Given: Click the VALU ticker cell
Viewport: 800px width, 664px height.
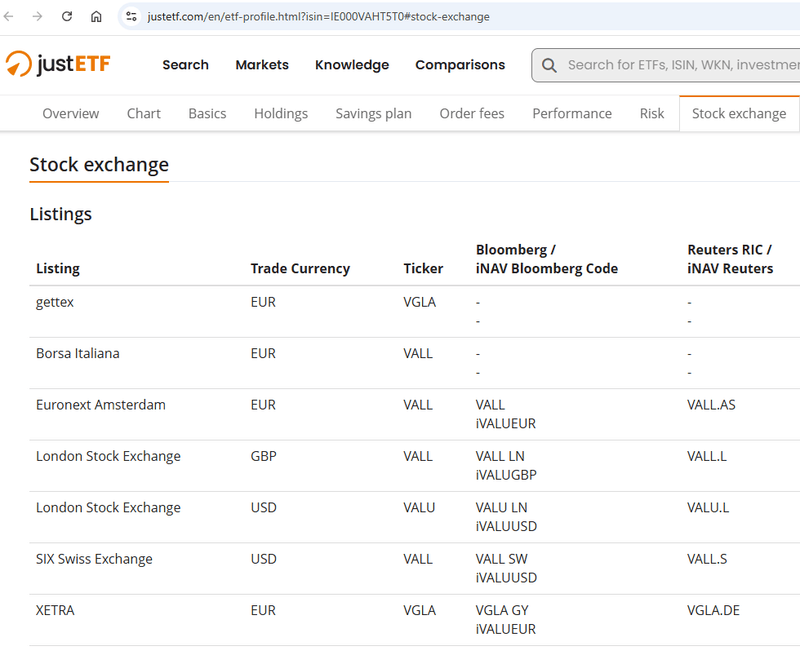Looking at the screenshot, I should 419,508.
